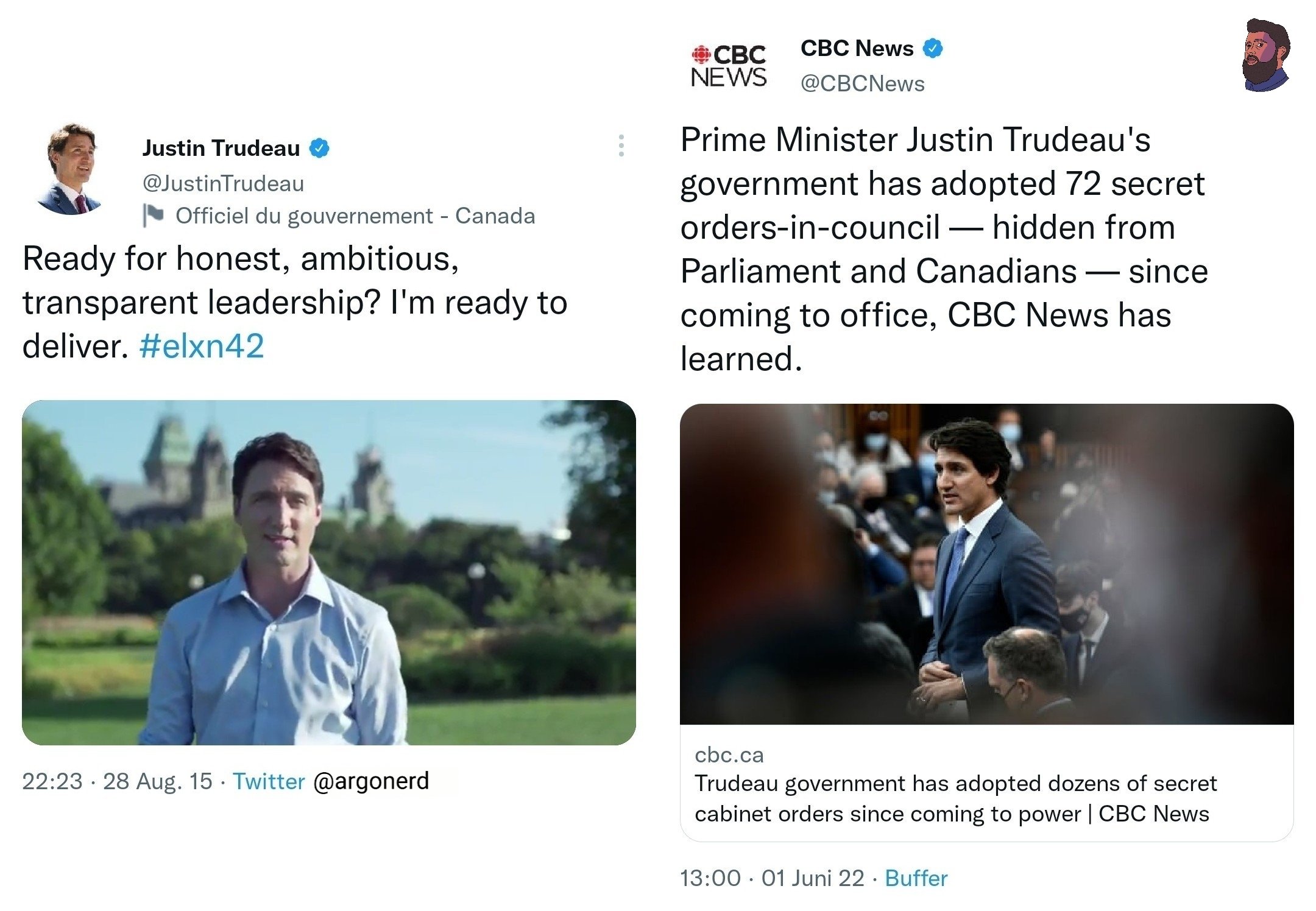Click the Buffer source link
This screenshot has width=1316, height=911.
coord(916,878)
